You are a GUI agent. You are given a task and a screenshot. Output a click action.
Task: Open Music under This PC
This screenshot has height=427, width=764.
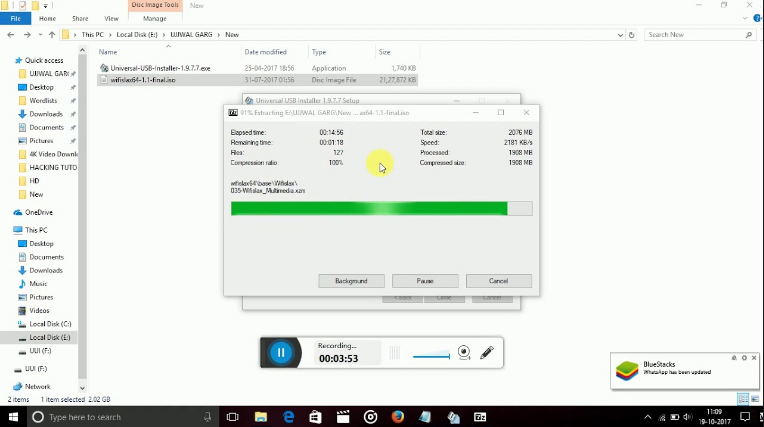point(38,284)
